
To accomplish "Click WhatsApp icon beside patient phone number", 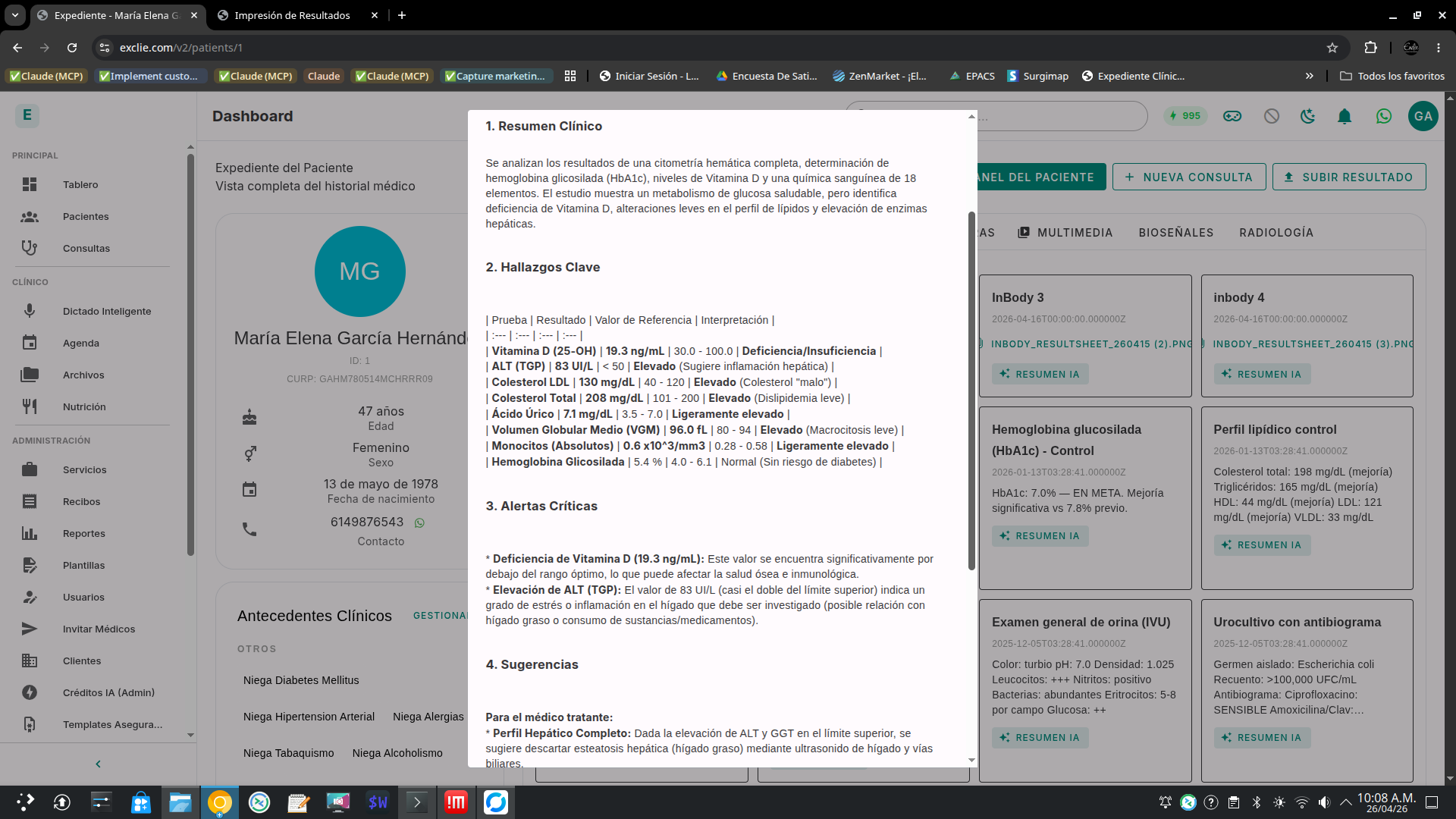I will (419, 522).
